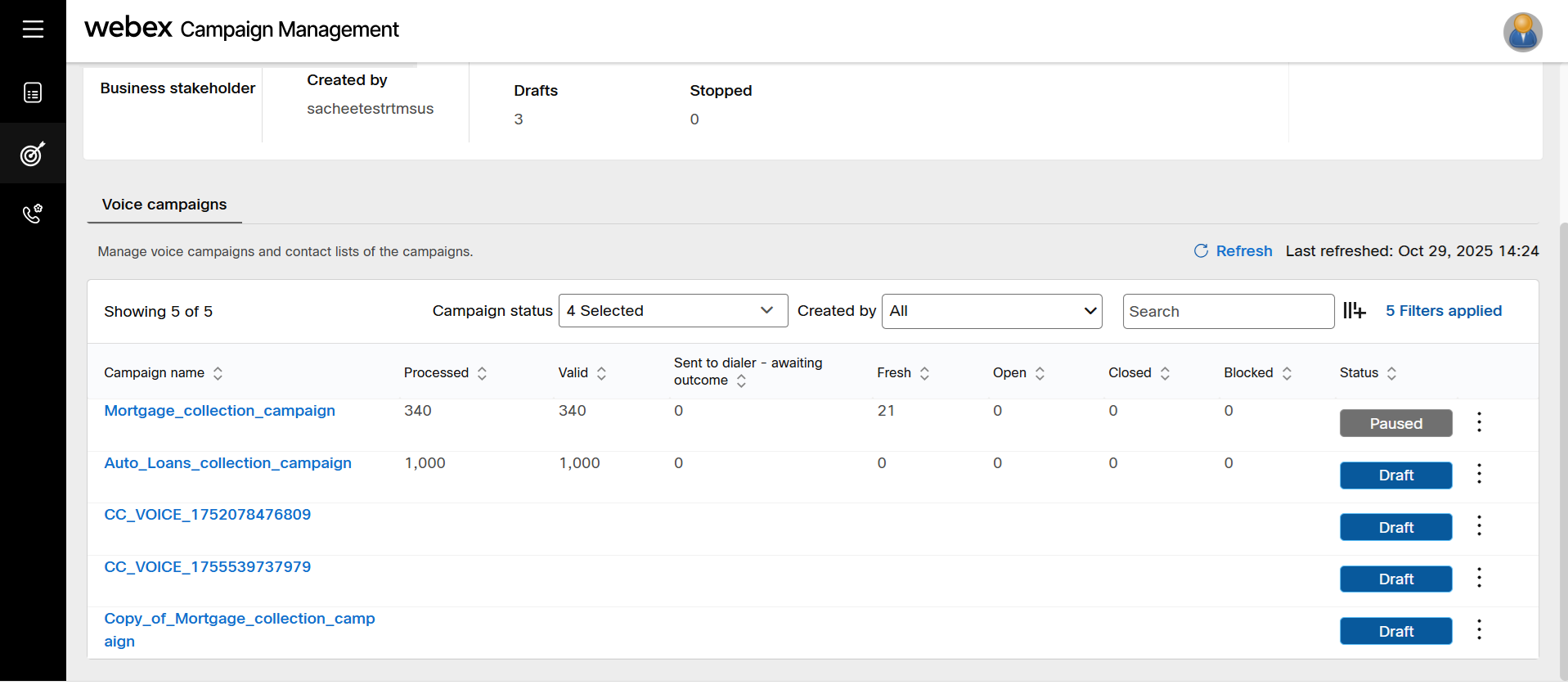Open CC_VOICE_1752078476809 campaign link
The height and width of the screenshot is (694, 1568).
point(208,515)
